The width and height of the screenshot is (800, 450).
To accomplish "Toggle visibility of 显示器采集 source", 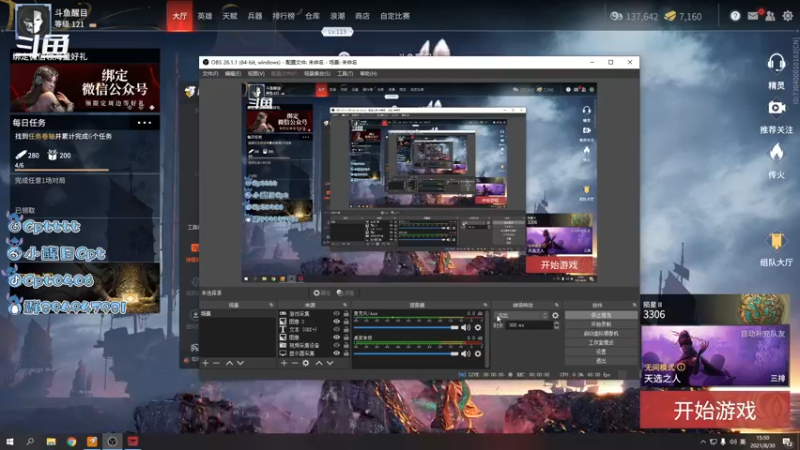I will pyautogui.click(x=336, y=353).
